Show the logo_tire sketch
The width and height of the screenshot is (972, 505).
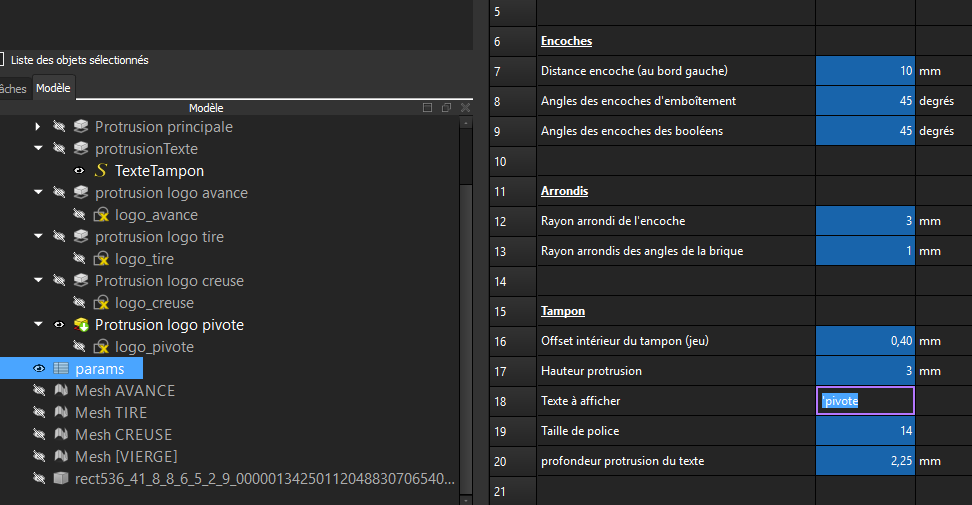(x=79, y=258)
